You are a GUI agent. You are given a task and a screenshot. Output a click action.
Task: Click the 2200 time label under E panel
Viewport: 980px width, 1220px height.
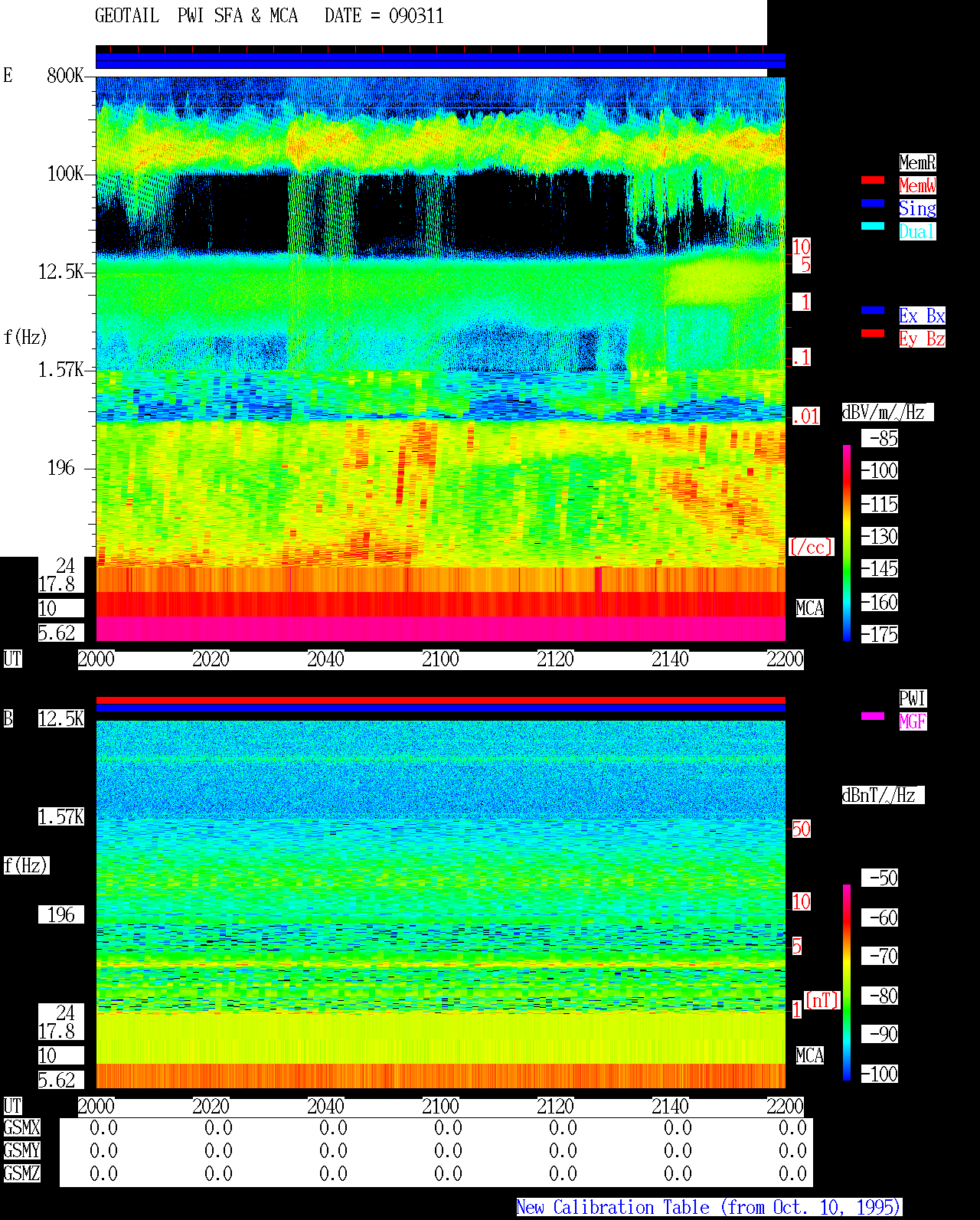point(785,659)
